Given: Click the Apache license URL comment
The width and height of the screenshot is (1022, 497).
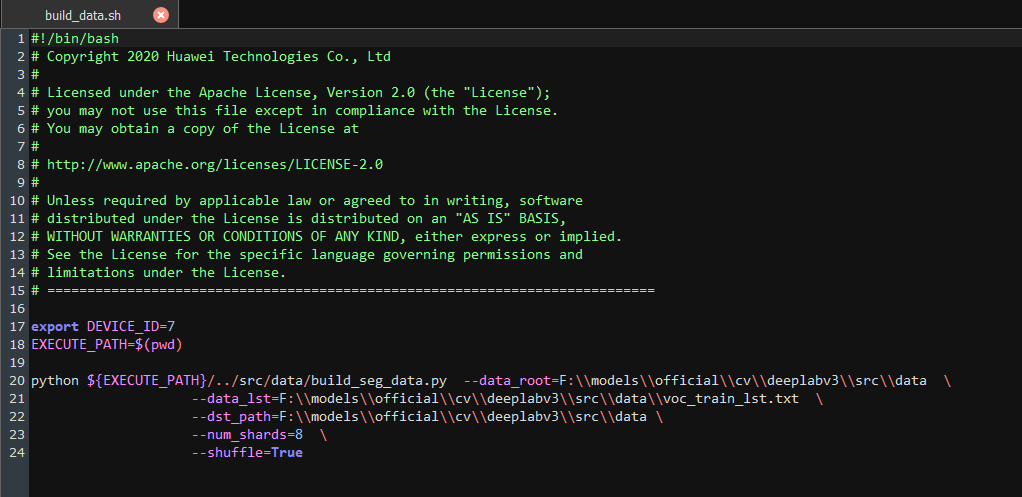Looking at the screenshot, I should [x=215, y=164].
